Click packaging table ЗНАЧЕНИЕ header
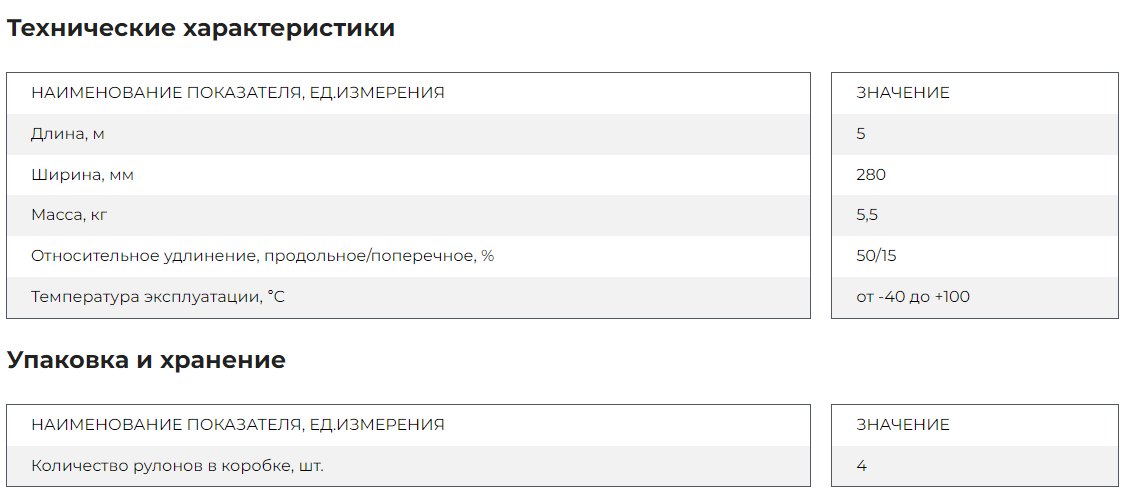Viewport: 1129px width, 489px height. (903, 425)
